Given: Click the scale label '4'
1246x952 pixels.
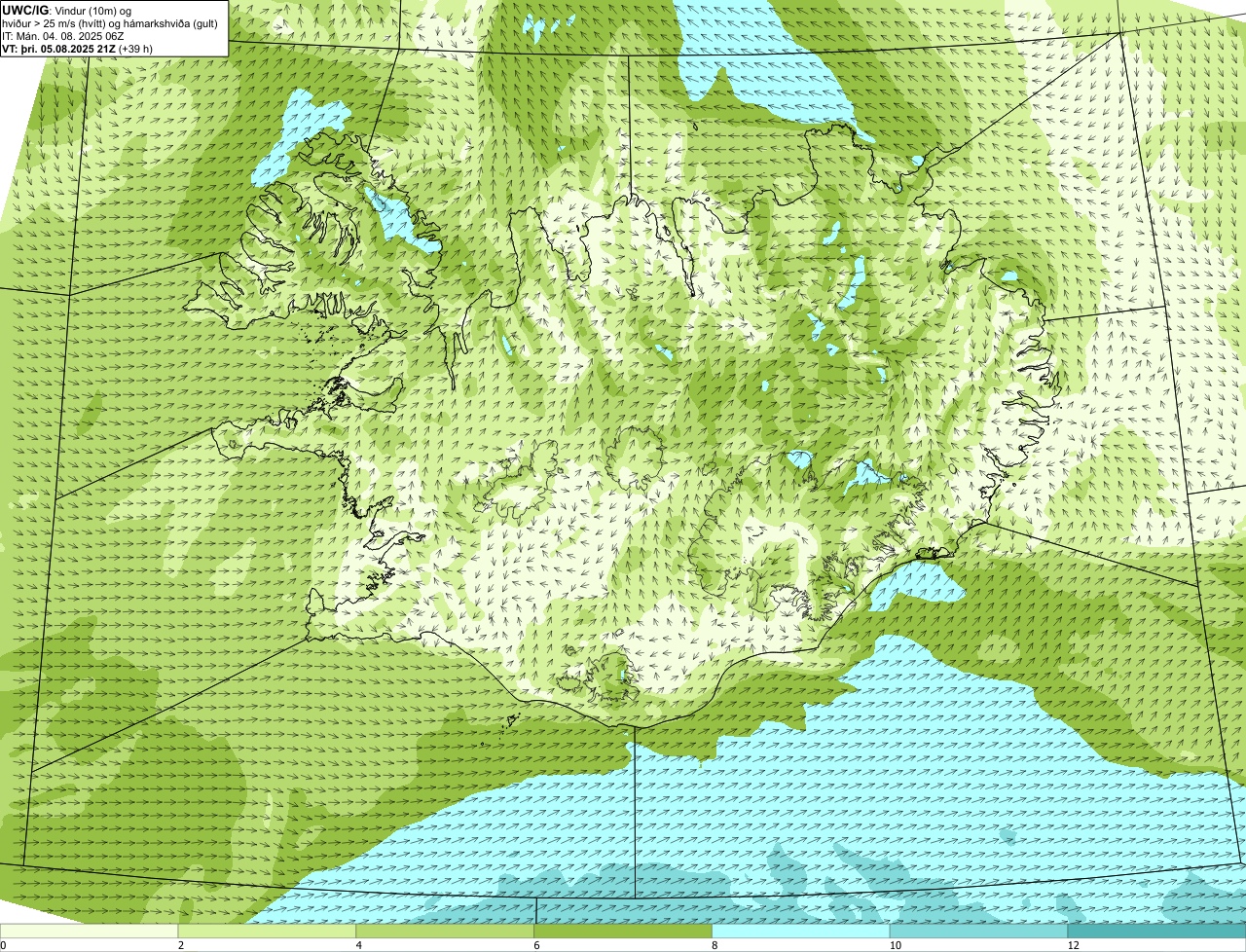Looking at the screenshot, I should 358,945.
